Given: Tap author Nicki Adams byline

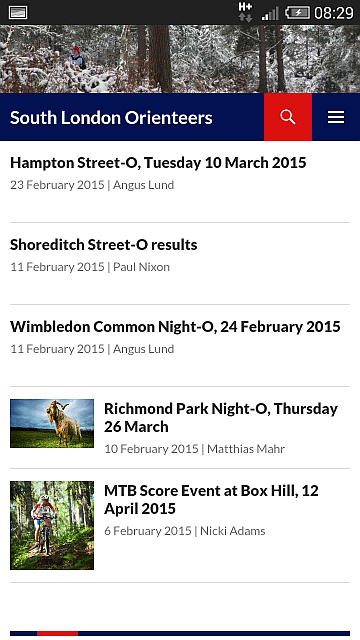Looking at the screenshot, I should click(x=233, y=531).
